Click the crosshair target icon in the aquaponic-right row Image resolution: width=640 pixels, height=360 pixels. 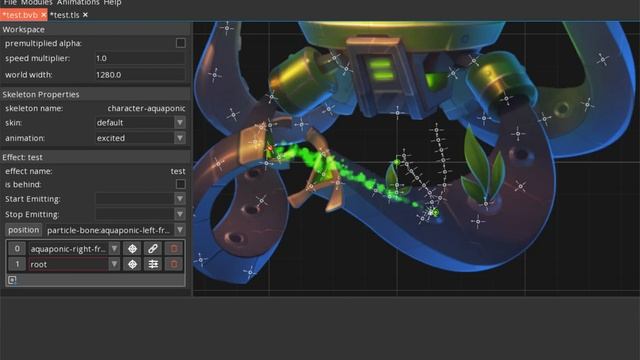pyautogui.click(x=132, y=249)
